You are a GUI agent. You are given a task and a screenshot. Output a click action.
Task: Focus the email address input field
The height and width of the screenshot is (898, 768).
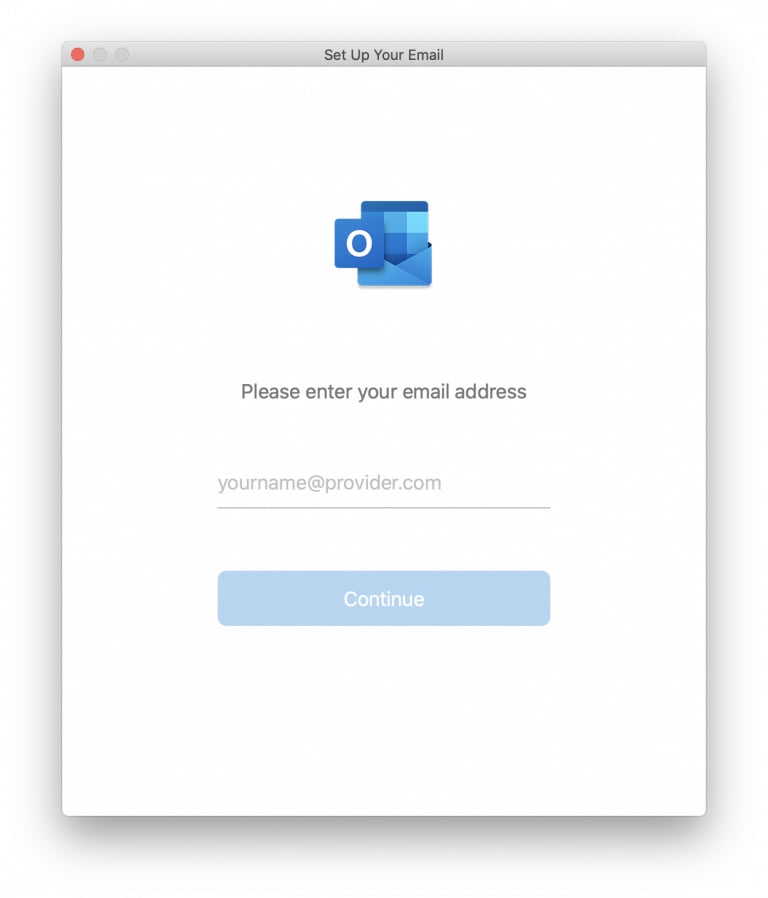tap(384, 483)
